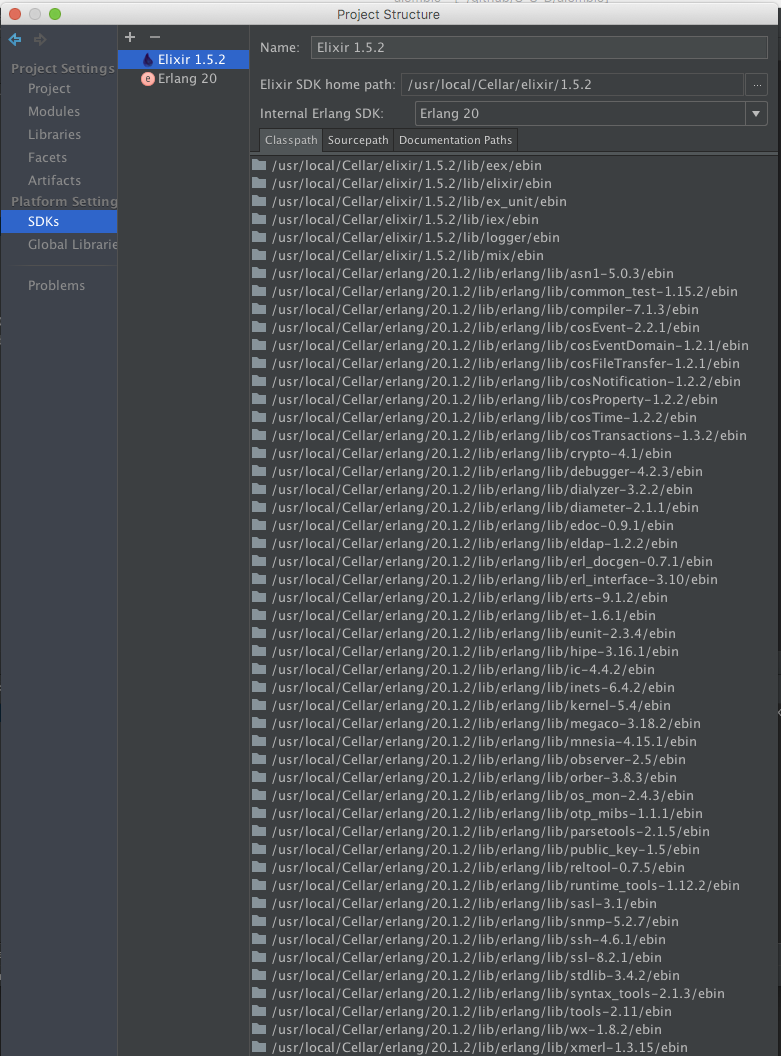The width and height of the screenshot is (781, 1056).
Task: Click the Elixir SDK home path field
Action: pos(572,85)
